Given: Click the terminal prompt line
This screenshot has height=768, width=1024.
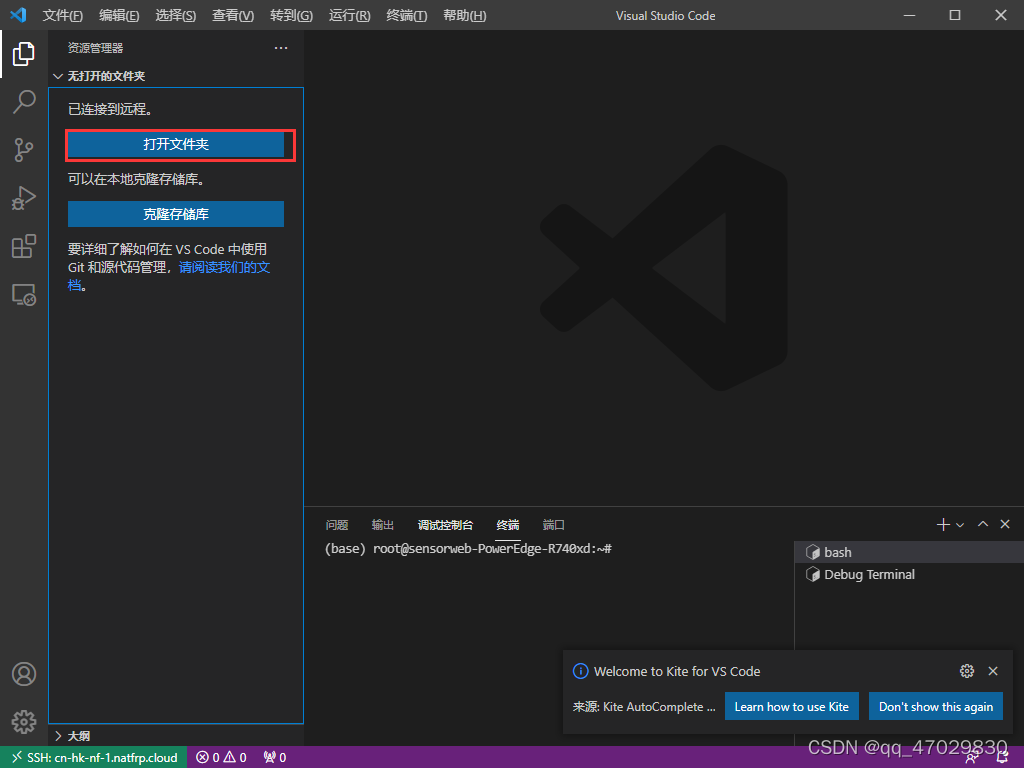Looking at the screenshot, I should [468, 549].
